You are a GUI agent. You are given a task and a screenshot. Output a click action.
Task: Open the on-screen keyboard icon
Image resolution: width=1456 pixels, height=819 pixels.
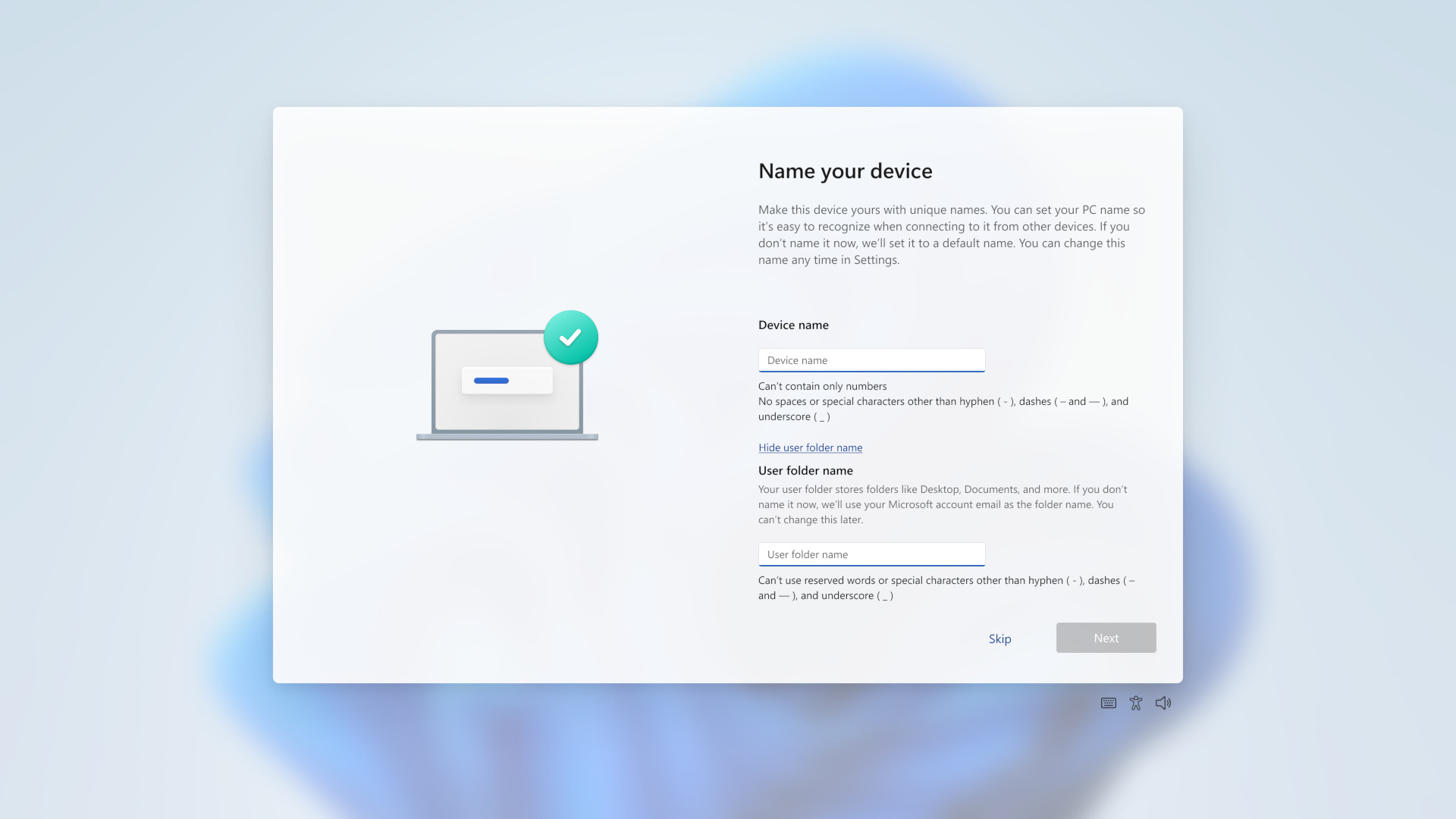(x=1108, y=703)
